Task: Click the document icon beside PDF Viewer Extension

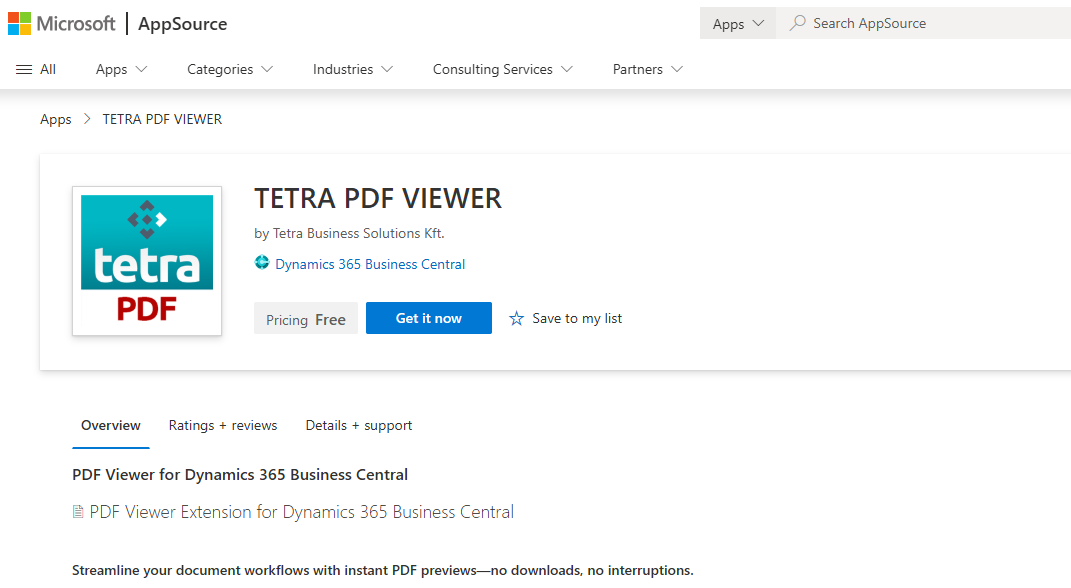Action: pyautogui.click(x=77, y=511)
